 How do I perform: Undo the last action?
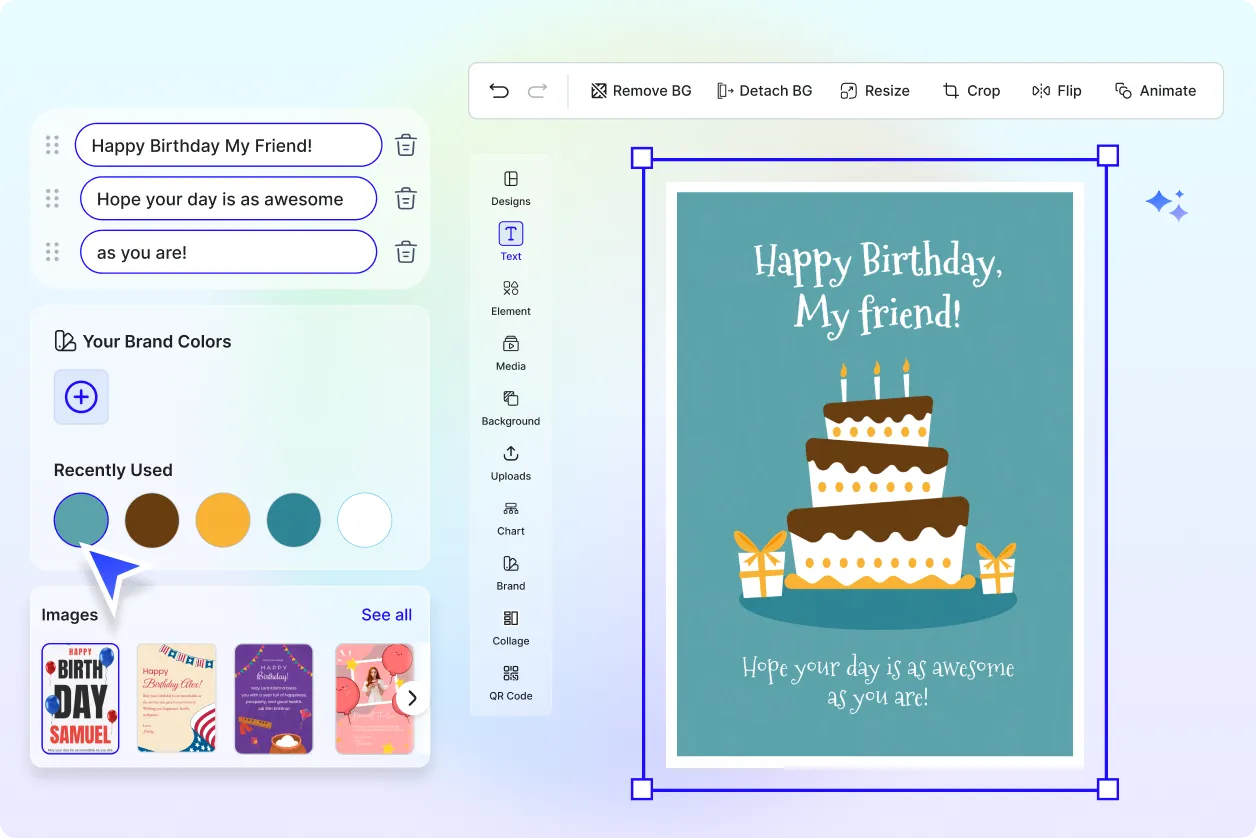coord(499,90)
